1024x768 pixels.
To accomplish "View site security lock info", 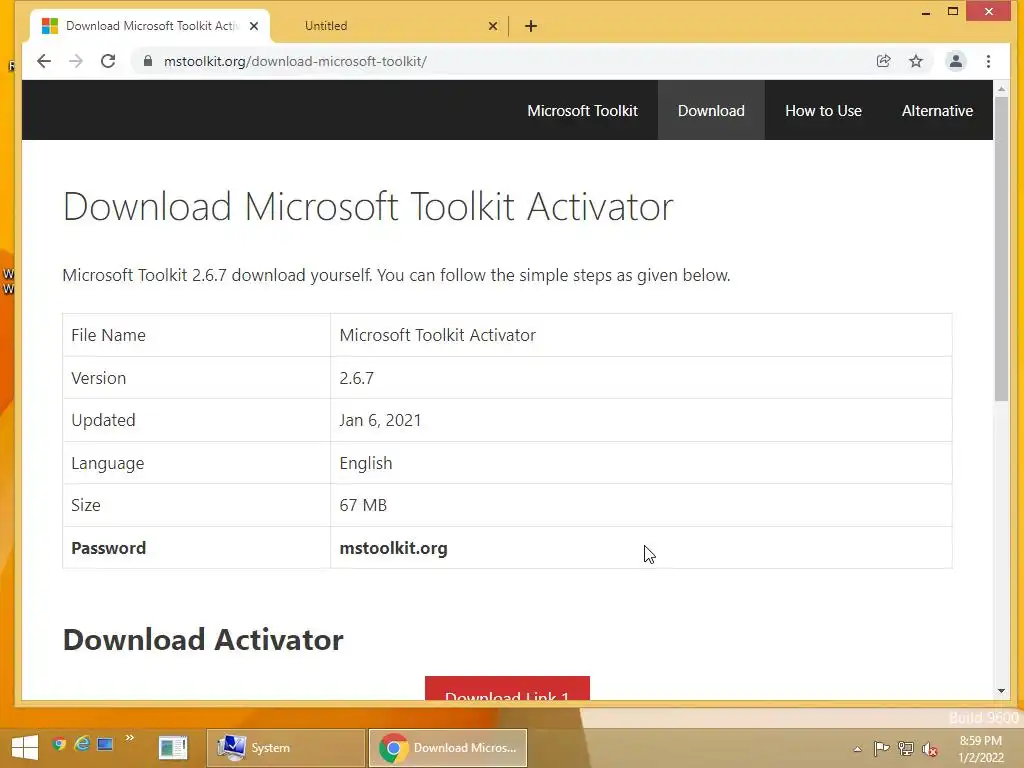I will tap(148, 61).
